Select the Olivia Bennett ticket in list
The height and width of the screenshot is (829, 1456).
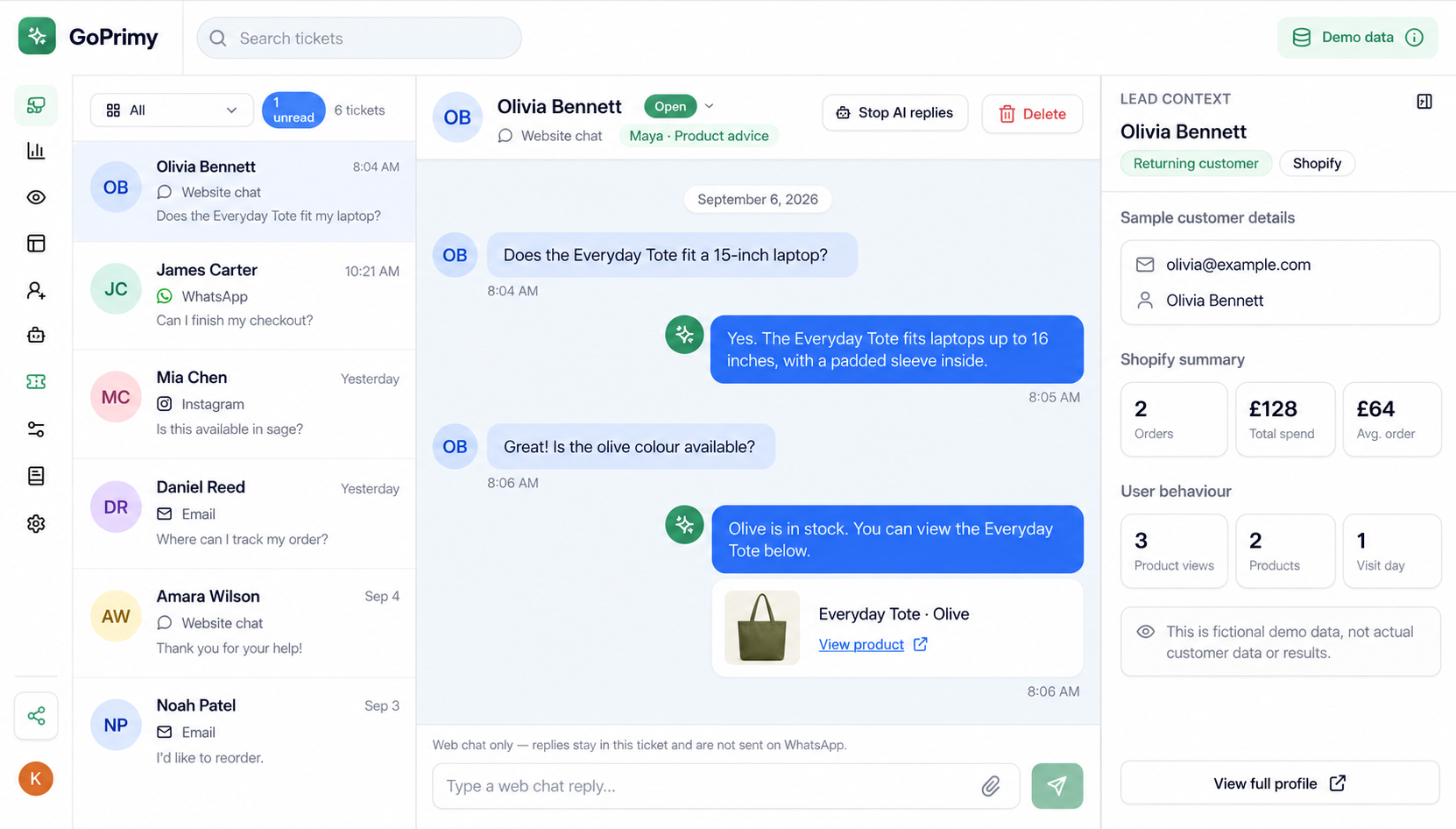click(244, 191)
